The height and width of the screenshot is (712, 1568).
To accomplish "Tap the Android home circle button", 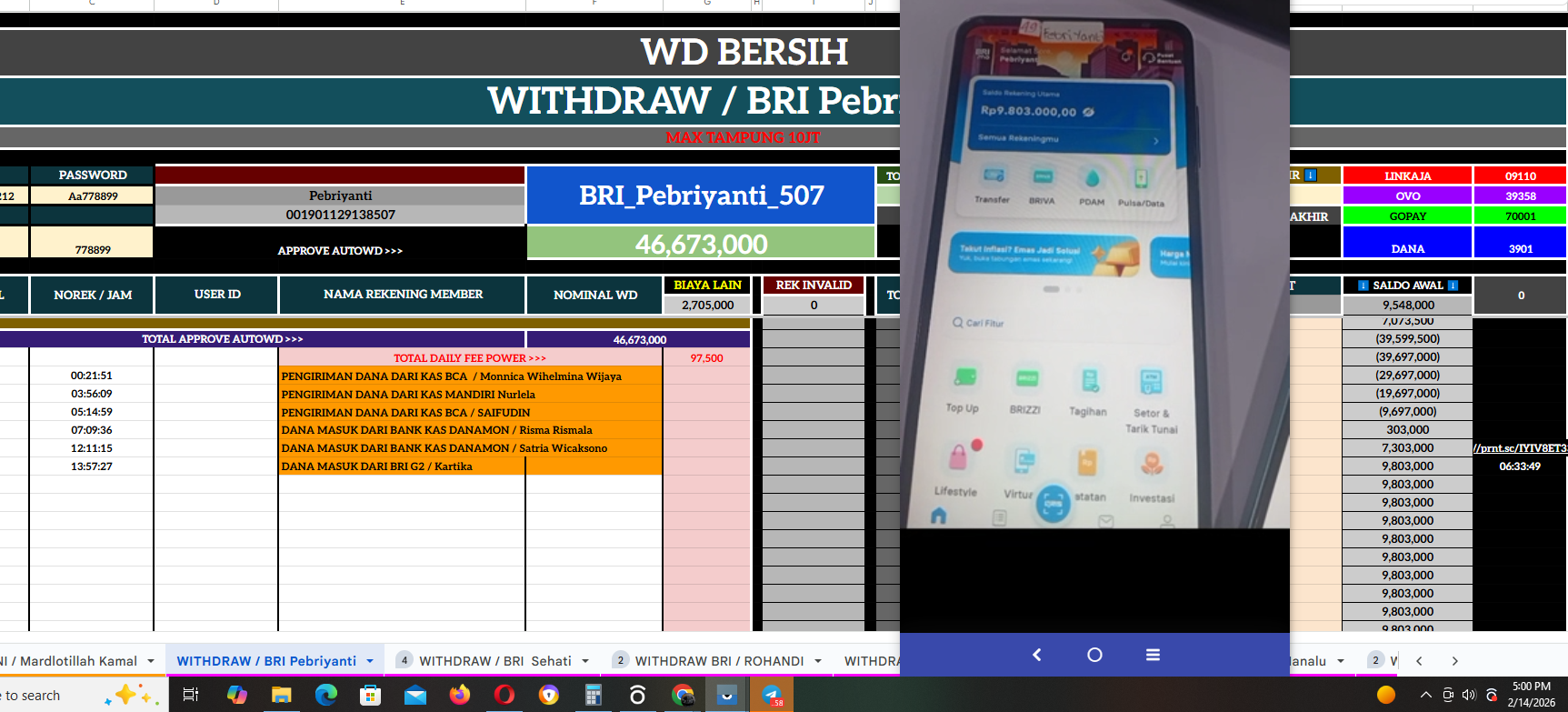I will tap(1094, 655).
